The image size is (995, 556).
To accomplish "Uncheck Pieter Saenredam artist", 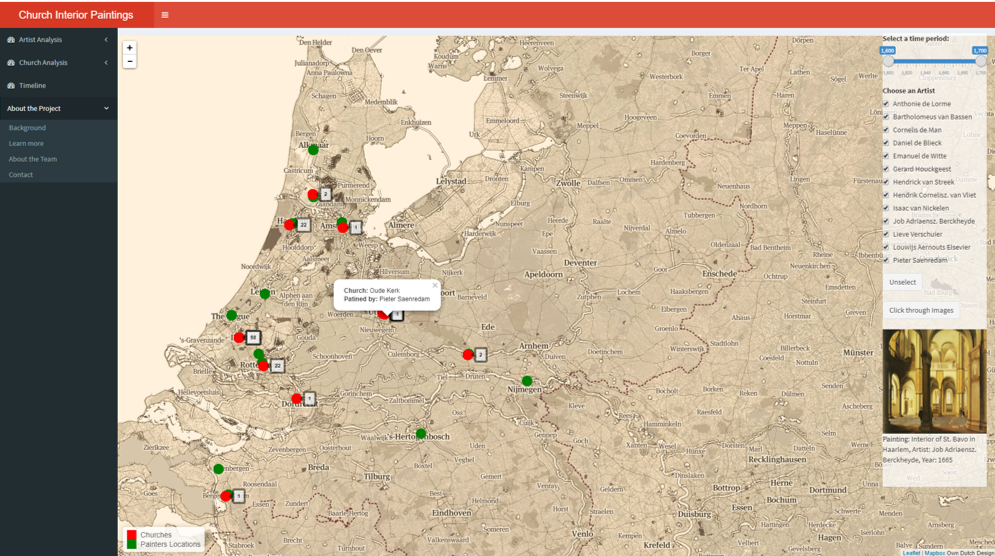I will (x=886, y=260).
